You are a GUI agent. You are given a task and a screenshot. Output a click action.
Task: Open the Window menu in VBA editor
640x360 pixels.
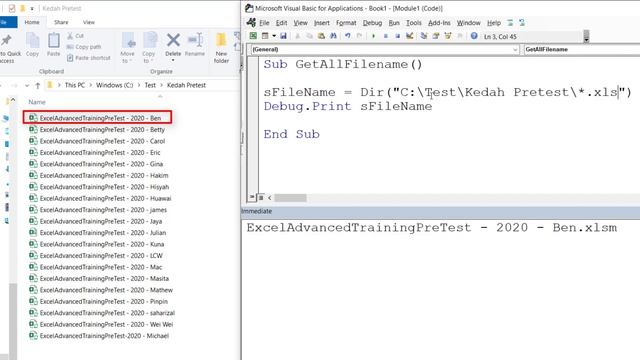click(x=469, y=23)
